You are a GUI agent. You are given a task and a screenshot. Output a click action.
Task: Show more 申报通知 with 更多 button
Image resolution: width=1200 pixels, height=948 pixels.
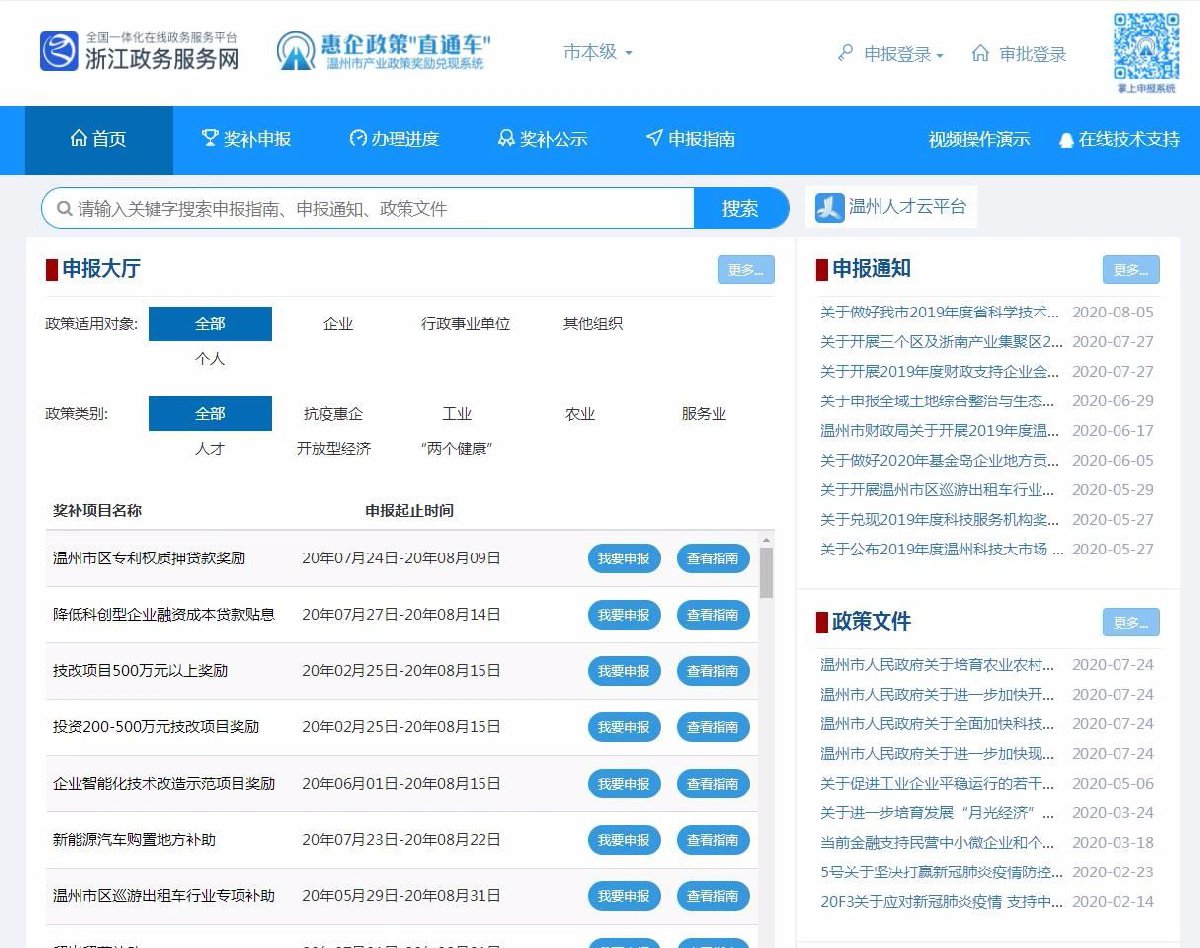point(1131,270)
